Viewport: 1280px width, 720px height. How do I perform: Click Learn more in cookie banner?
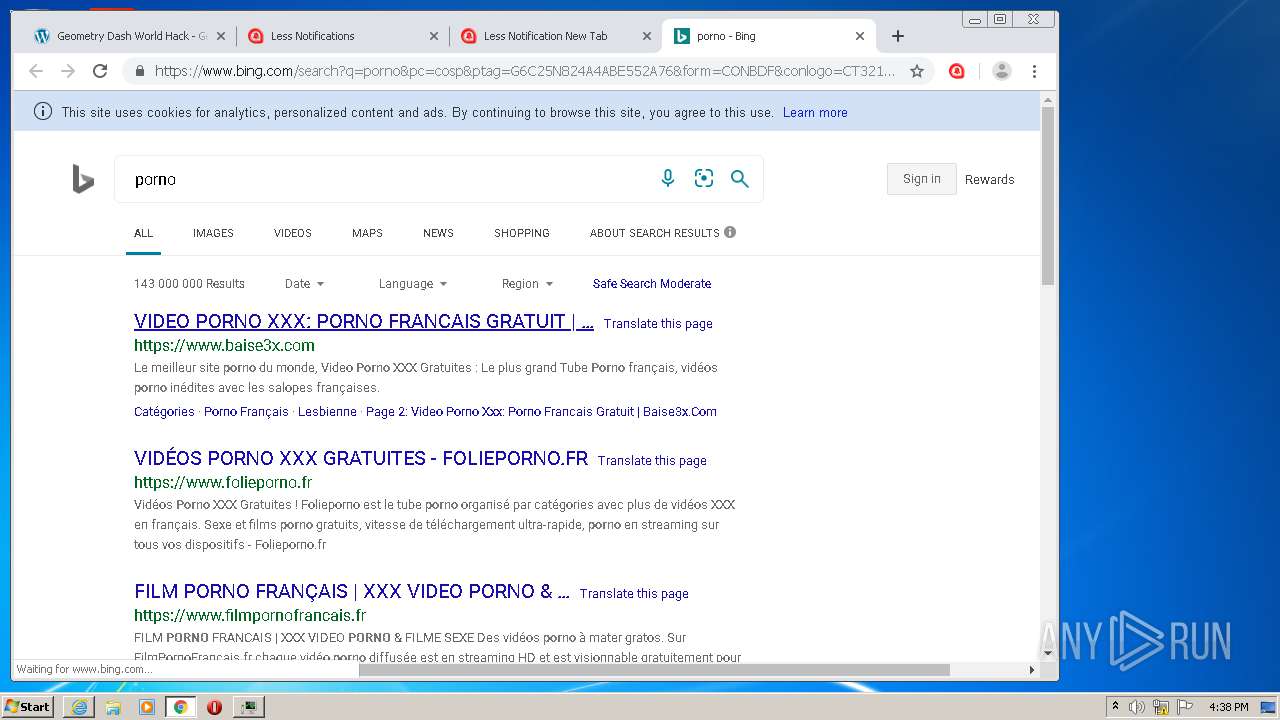click(x=815, y=113)
